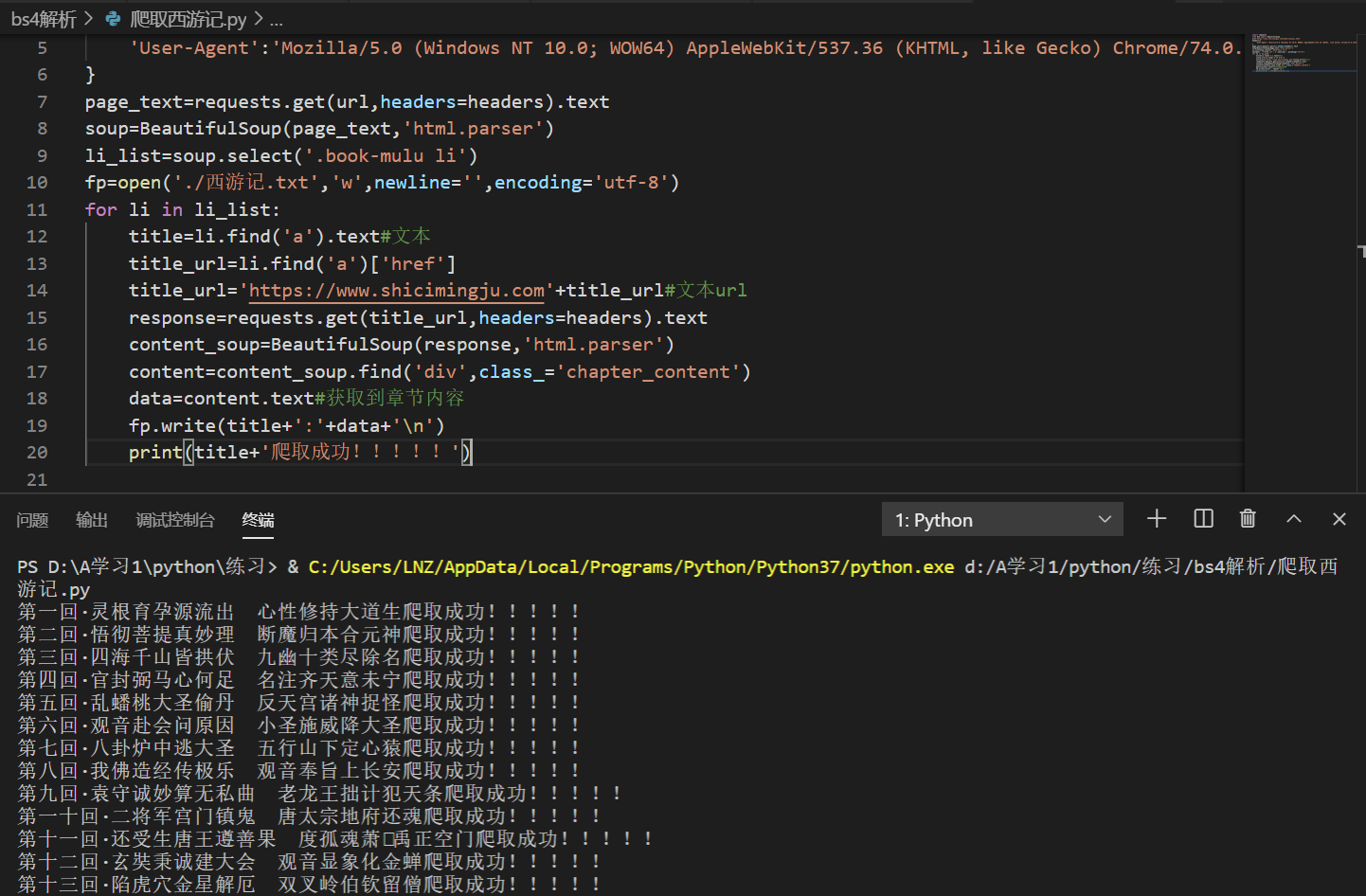
Task: Click the shicimingju.com URL on line 14
Action: coord(396,290)
